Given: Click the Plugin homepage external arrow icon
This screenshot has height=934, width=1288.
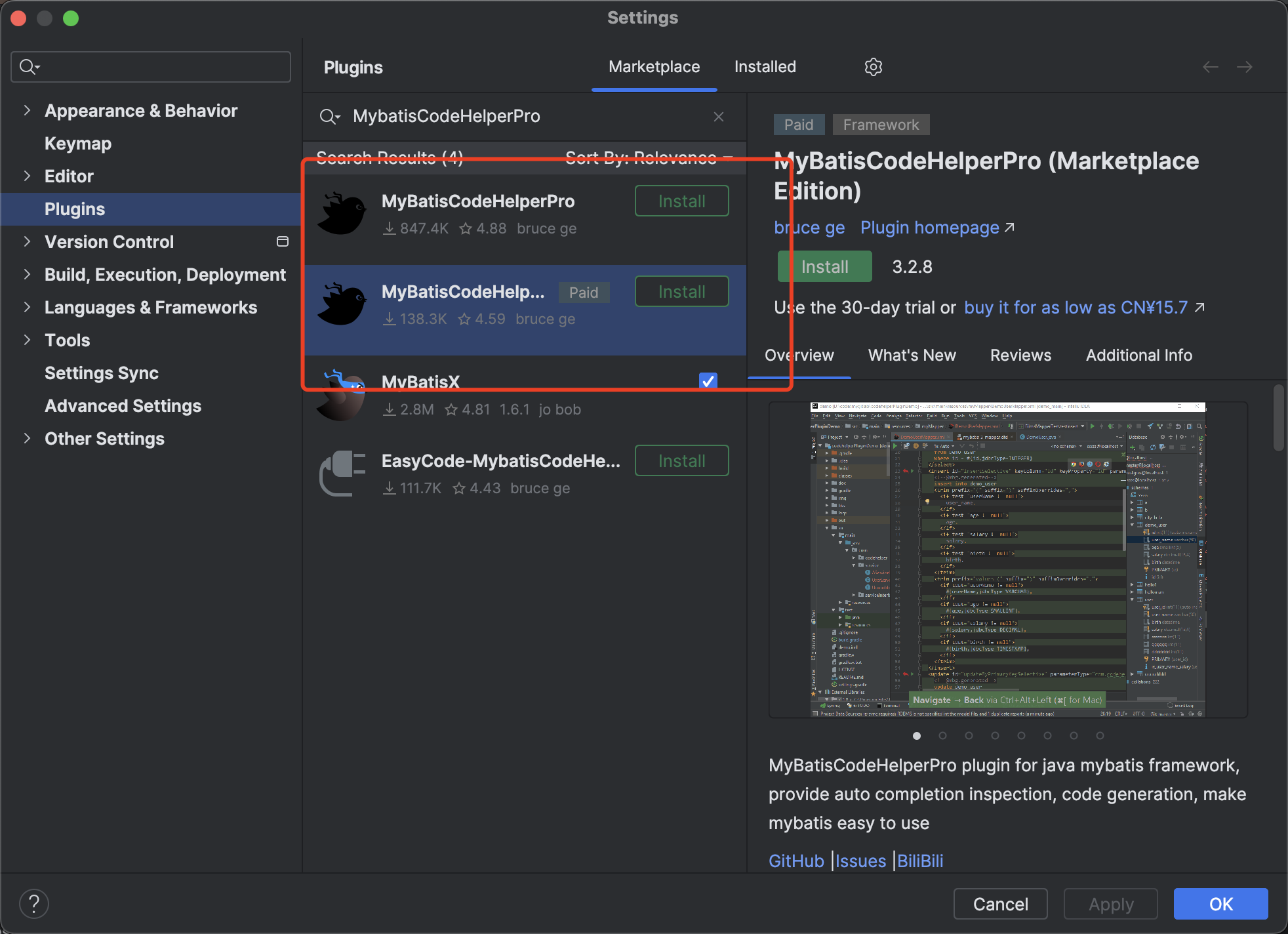Looking at the screenshot, I should click(x=1010, y=228).
